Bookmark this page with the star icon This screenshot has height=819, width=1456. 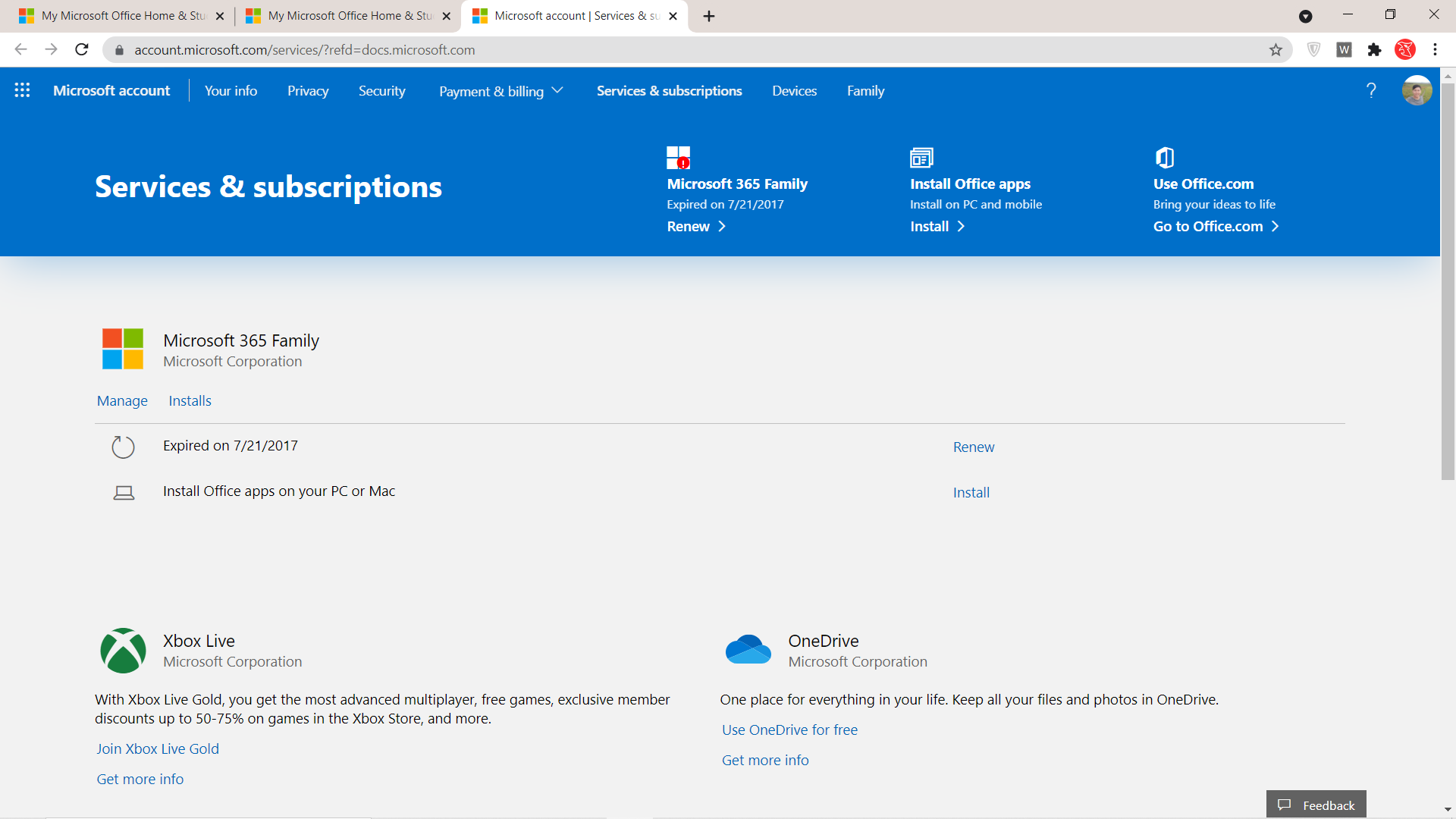point(1276,50)
